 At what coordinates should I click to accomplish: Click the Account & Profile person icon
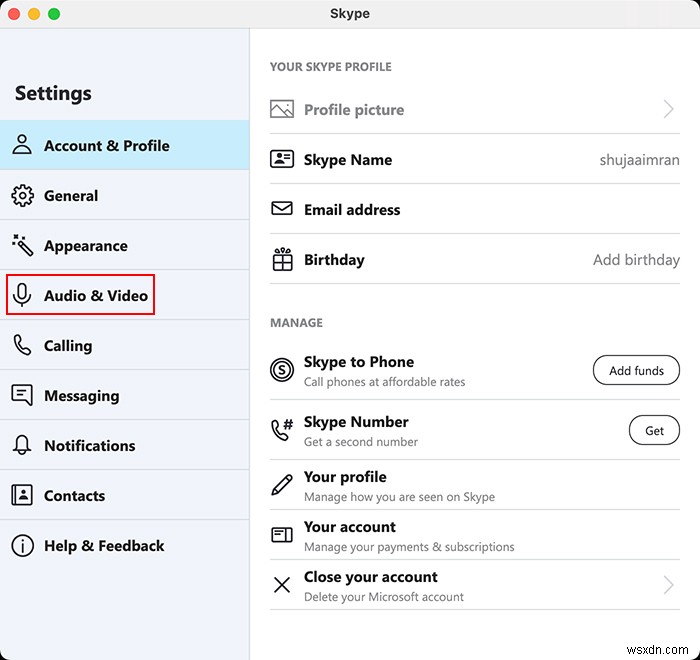coord(22,145)
